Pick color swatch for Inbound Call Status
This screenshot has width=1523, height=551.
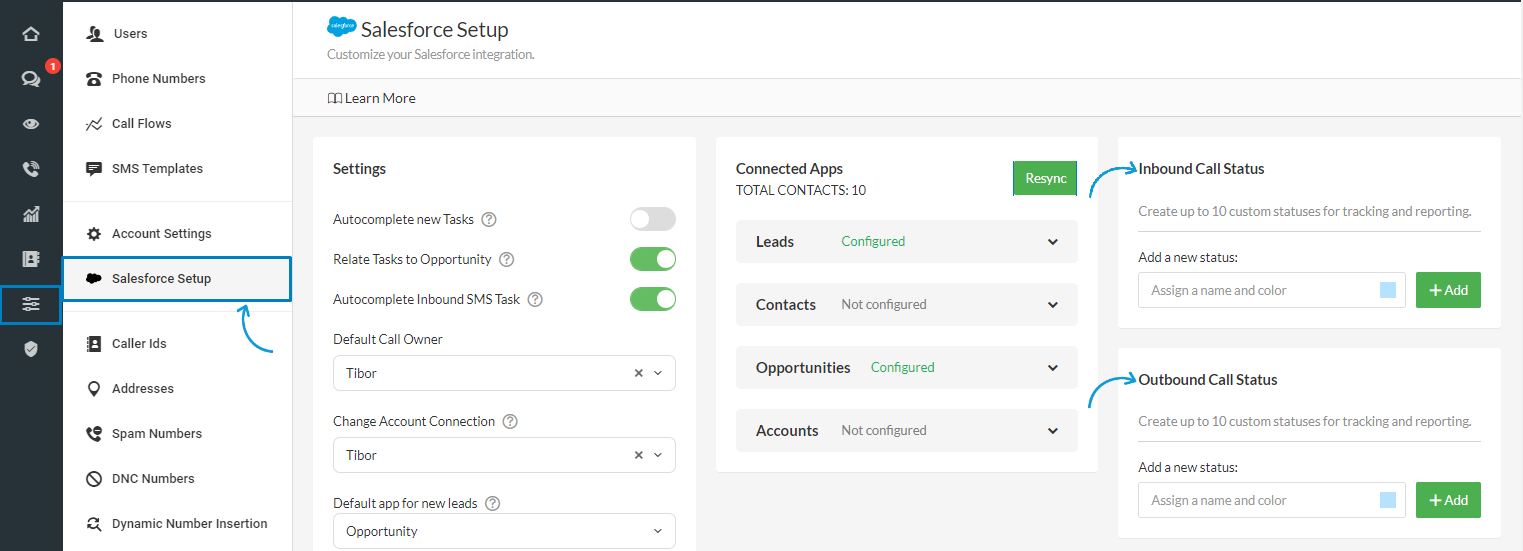[x=1387, y=290]
